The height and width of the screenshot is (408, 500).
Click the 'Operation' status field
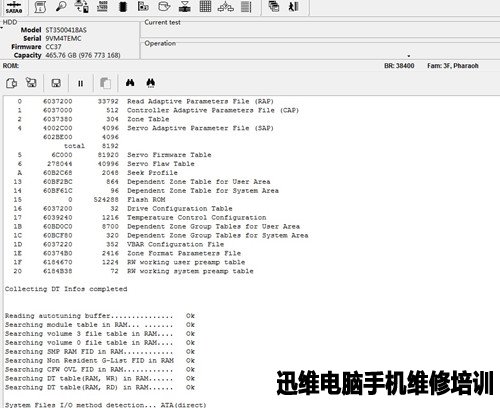point(320,51)
